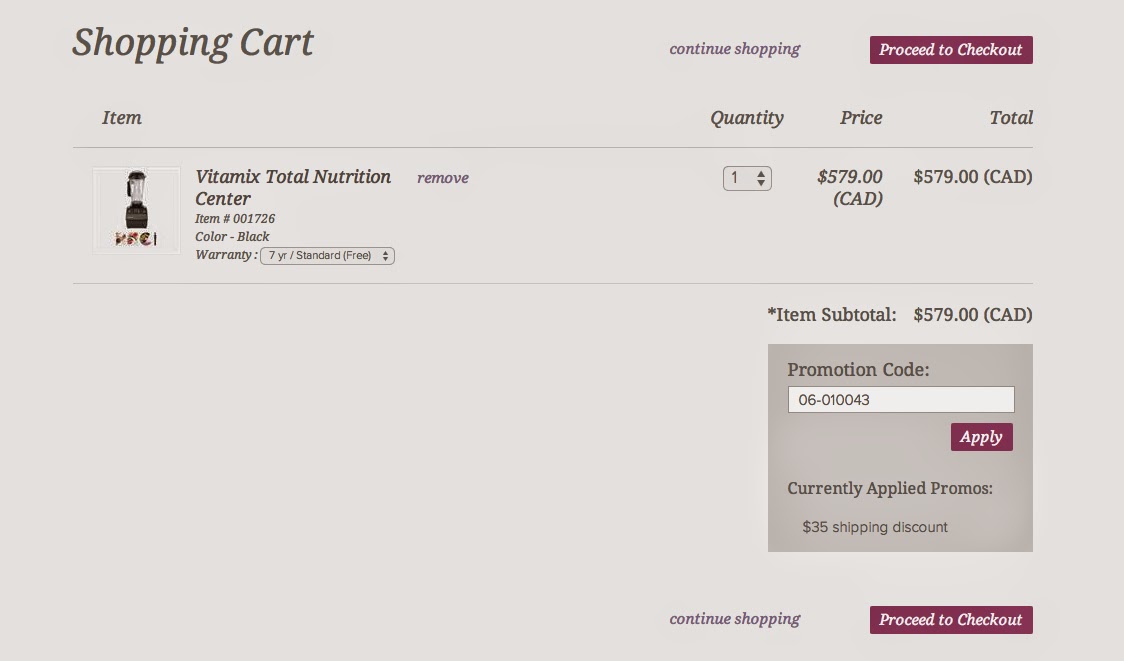Click the Item # 001726 text
Viewport: 1124px width, 661px height.
pyautogui.click(x=235, y=219)
